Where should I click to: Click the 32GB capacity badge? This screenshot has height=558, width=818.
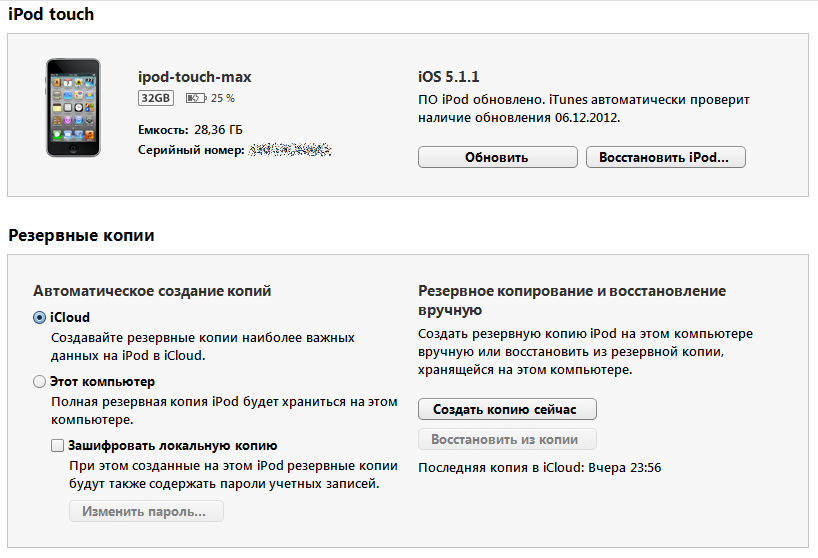156,98
